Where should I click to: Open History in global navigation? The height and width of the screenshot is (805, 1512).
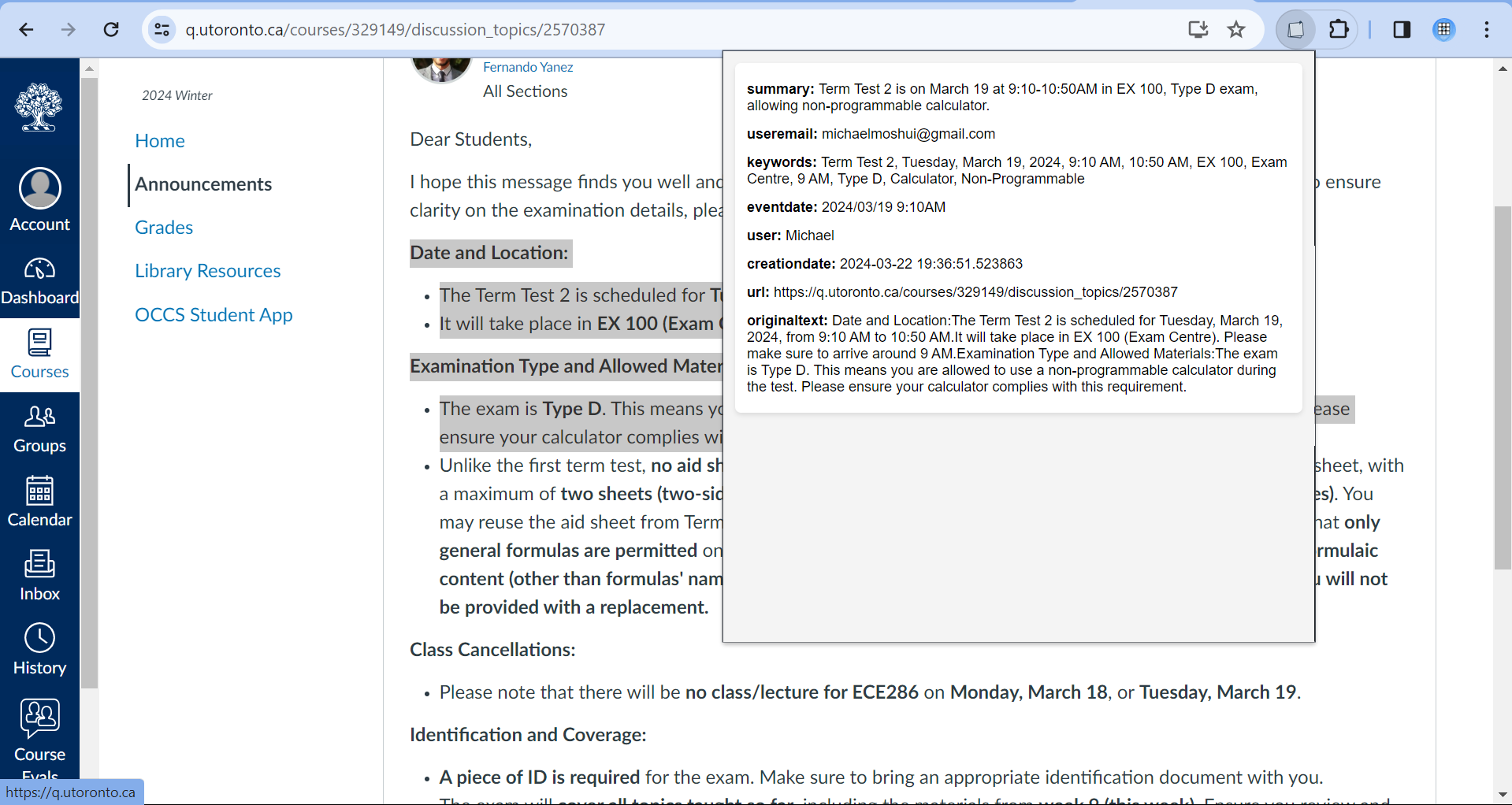pos(39,651)
